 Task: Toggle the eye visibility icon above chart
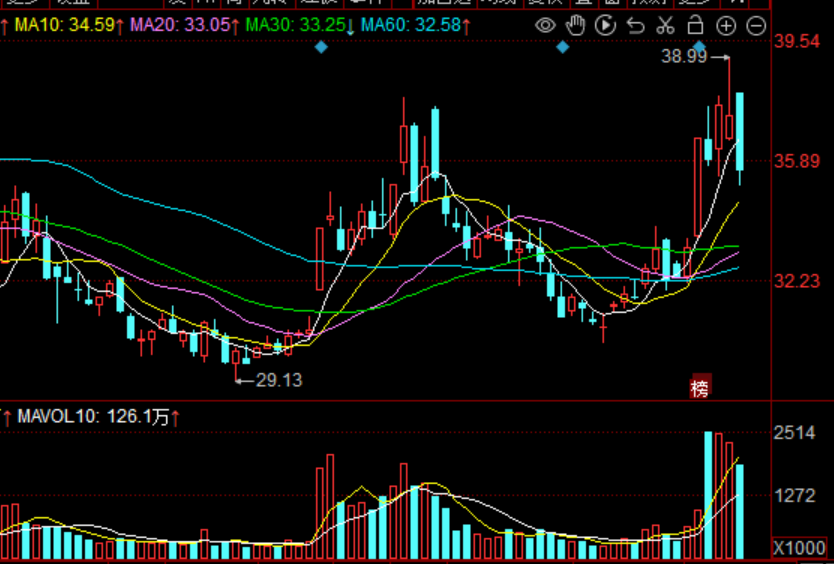coord(545,26)
